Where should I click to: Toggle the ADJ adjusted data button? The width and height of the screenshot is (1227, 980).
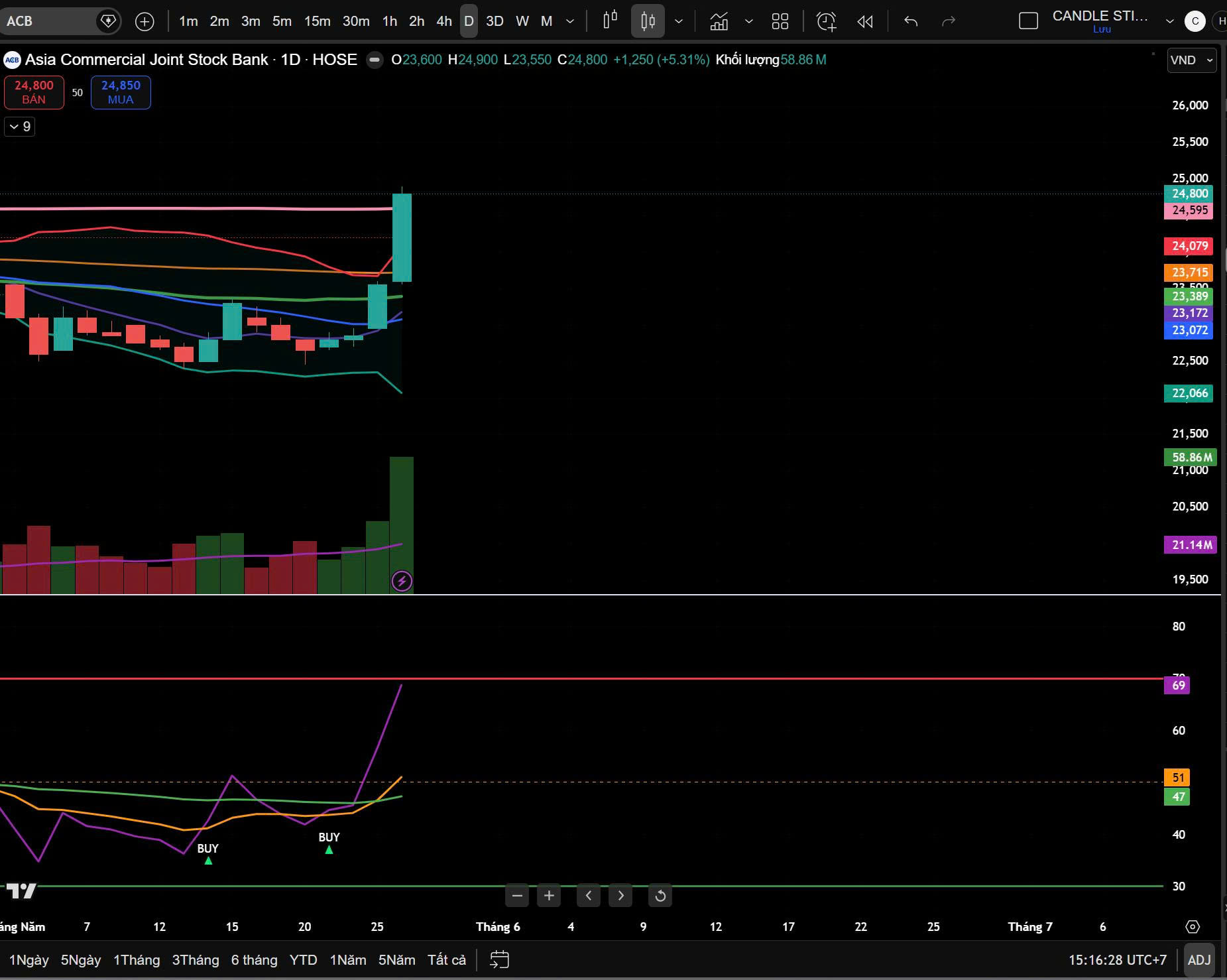coord(1199,959)
